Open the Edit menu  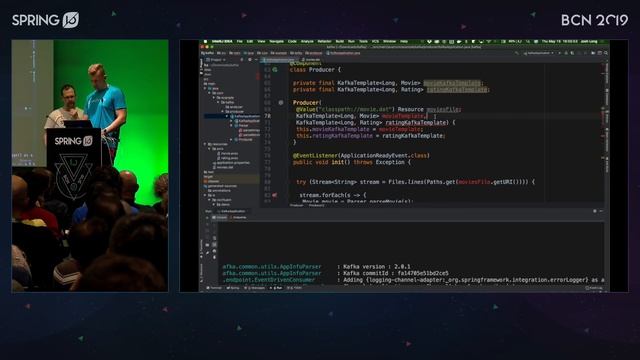click(250, 42)
